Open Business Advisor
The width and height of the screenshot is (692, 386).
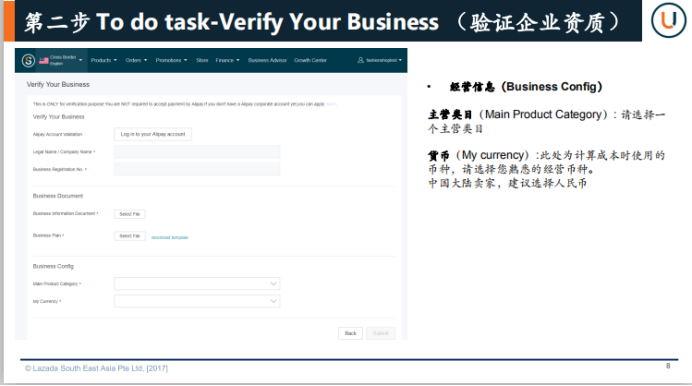(x=267, y=60)
